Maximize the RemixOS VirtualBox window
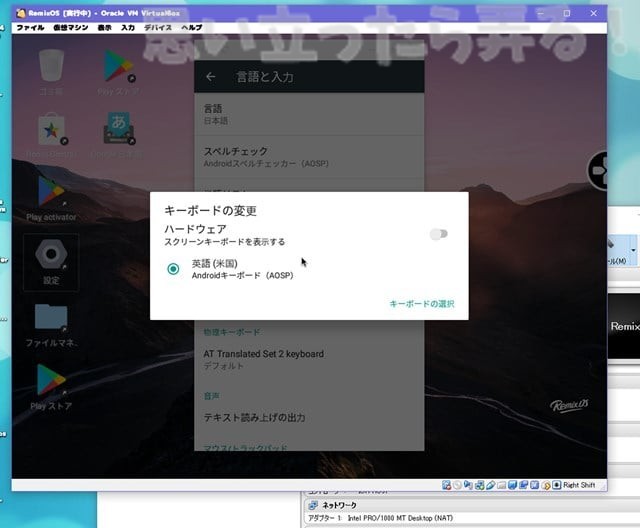The image size is (640, 528). [567, 13]
